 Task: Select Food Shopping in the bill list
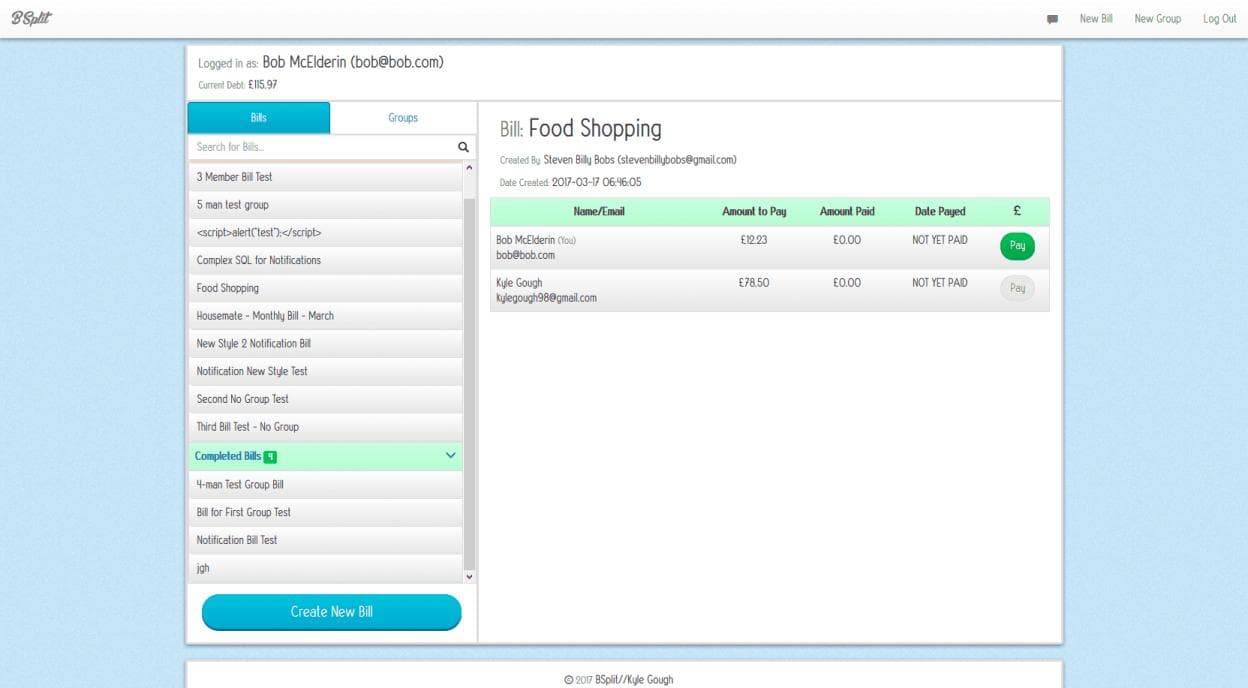[325, 288]
